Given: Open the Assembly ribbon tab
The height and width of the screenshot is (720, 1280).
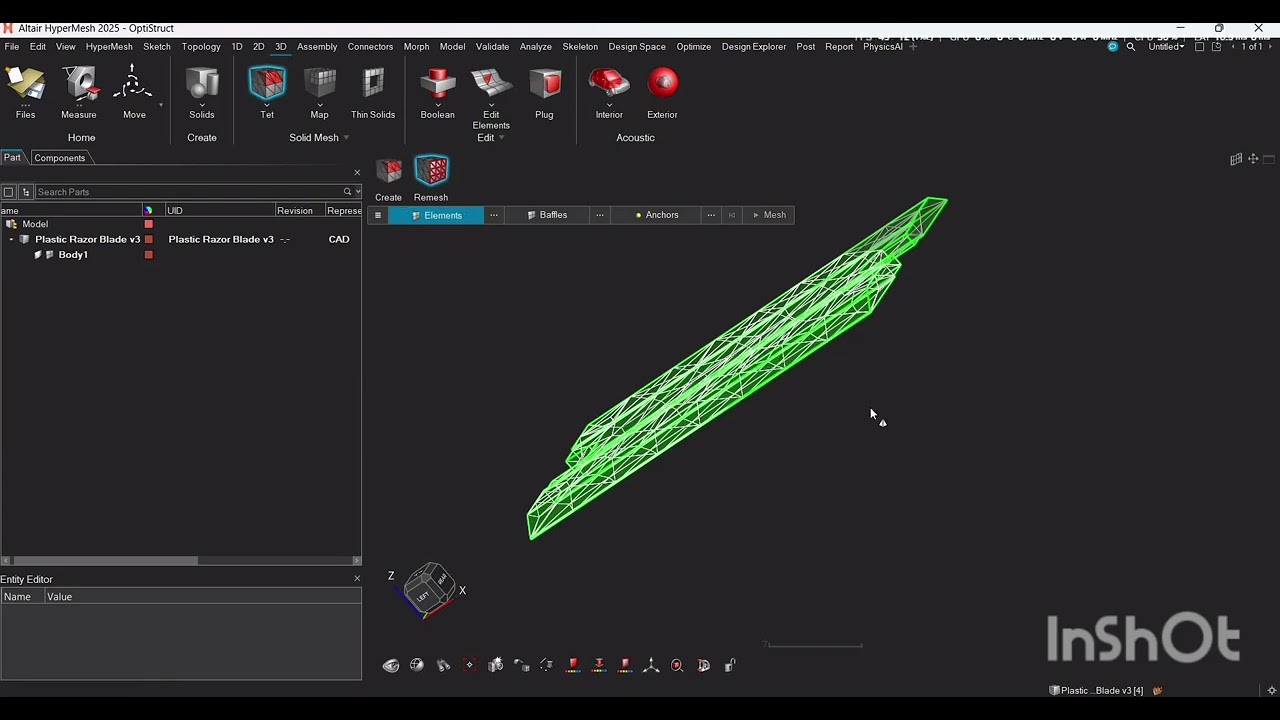Looking at the screenshot, I should (317, 47).
